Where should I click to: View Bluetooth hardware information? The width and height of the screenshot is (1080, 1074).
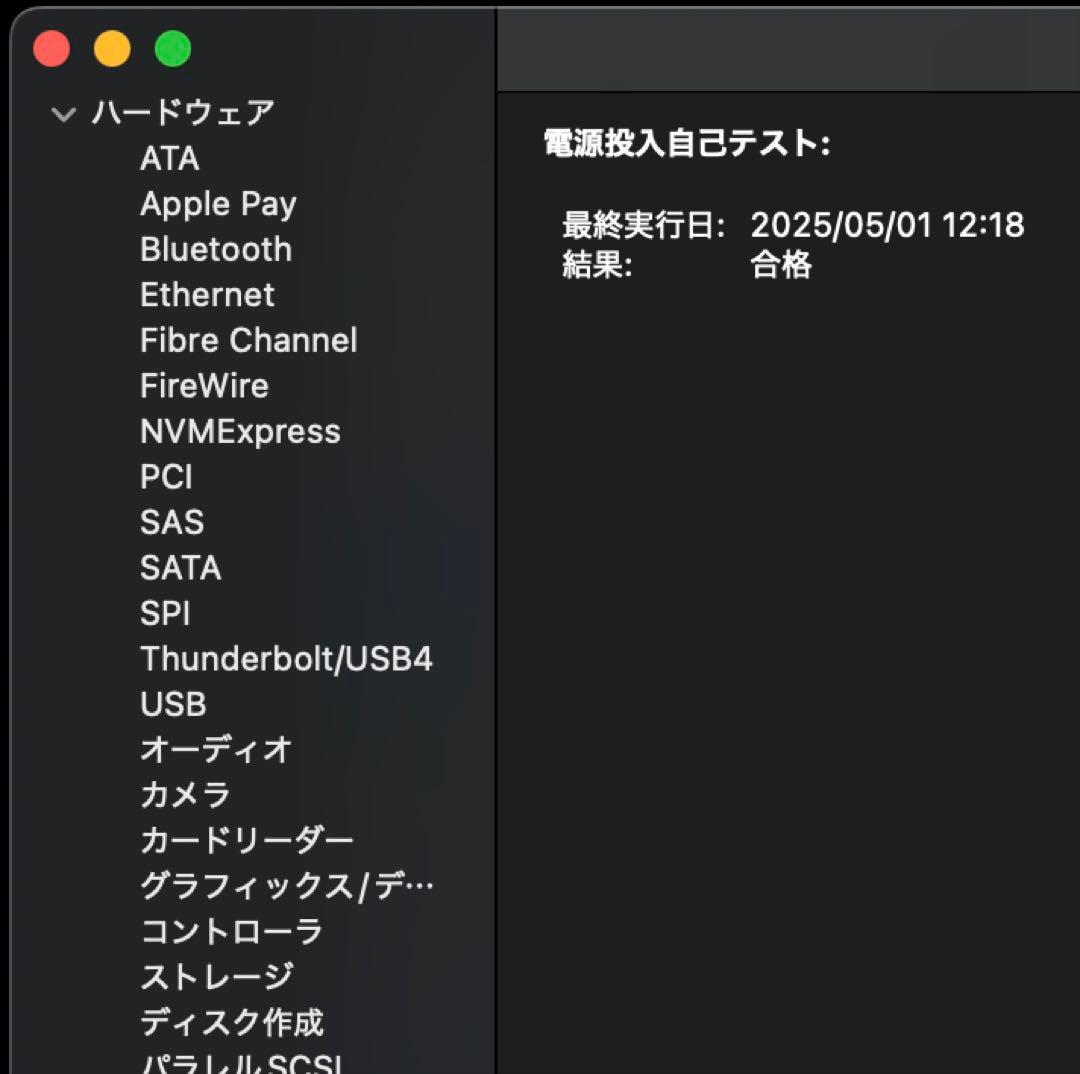[x=216, y=249]
